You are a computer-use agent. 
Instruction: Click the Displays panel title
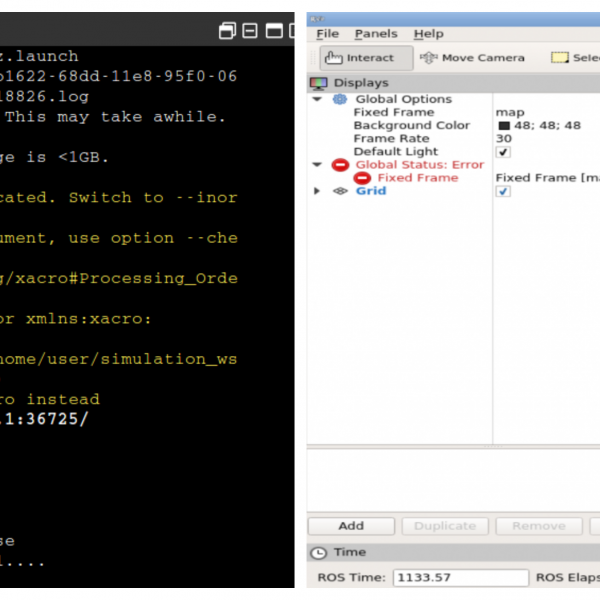(361, 83)
